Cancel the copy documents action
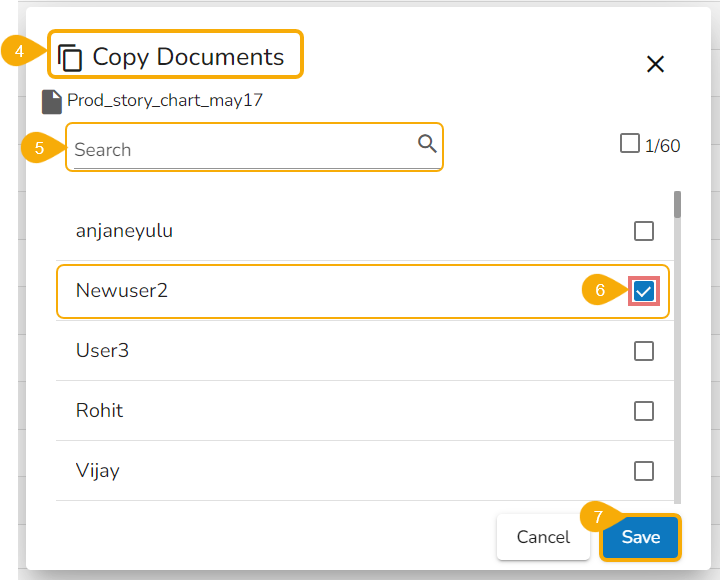This screenshot has width=720, height=580. 543,537
